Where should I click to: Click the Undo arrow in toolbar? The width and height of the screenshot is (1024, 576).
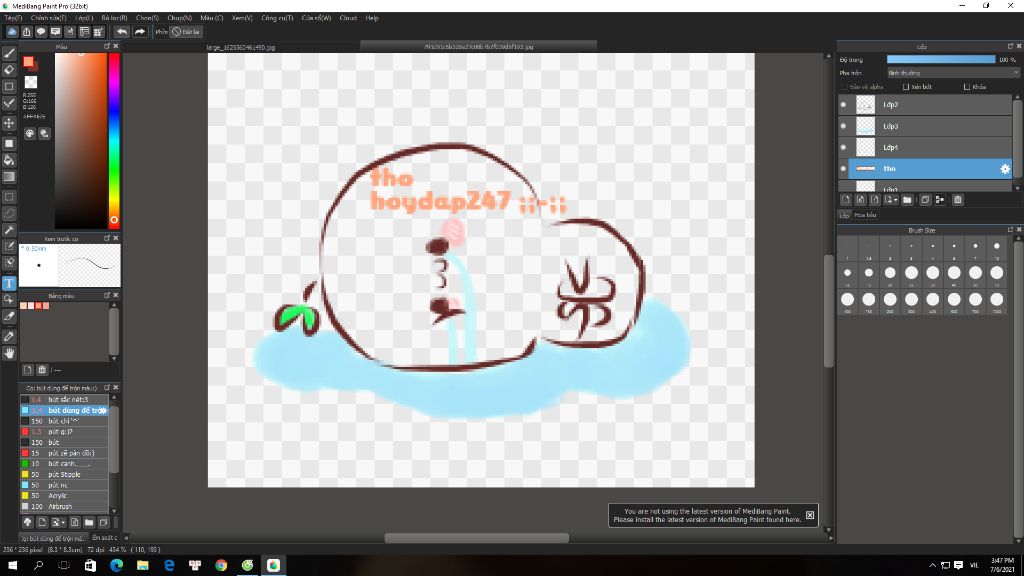[122, 31]
